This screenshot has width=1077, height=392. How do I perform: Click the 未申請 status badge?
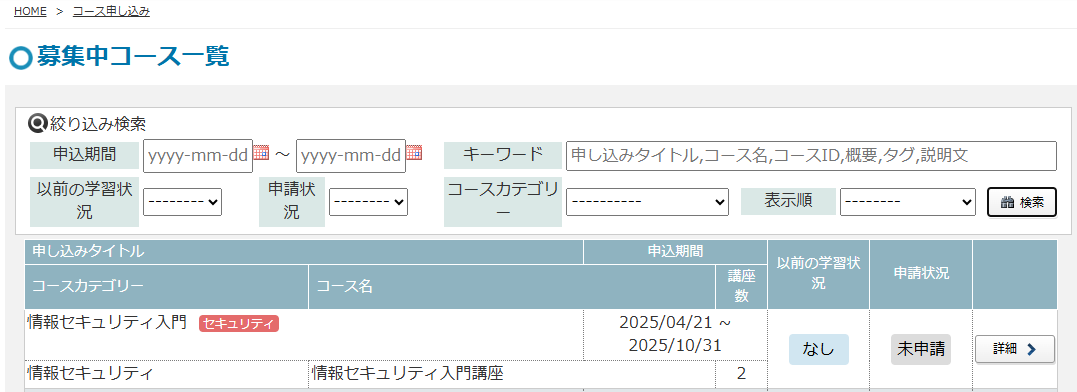coord(921,349)
